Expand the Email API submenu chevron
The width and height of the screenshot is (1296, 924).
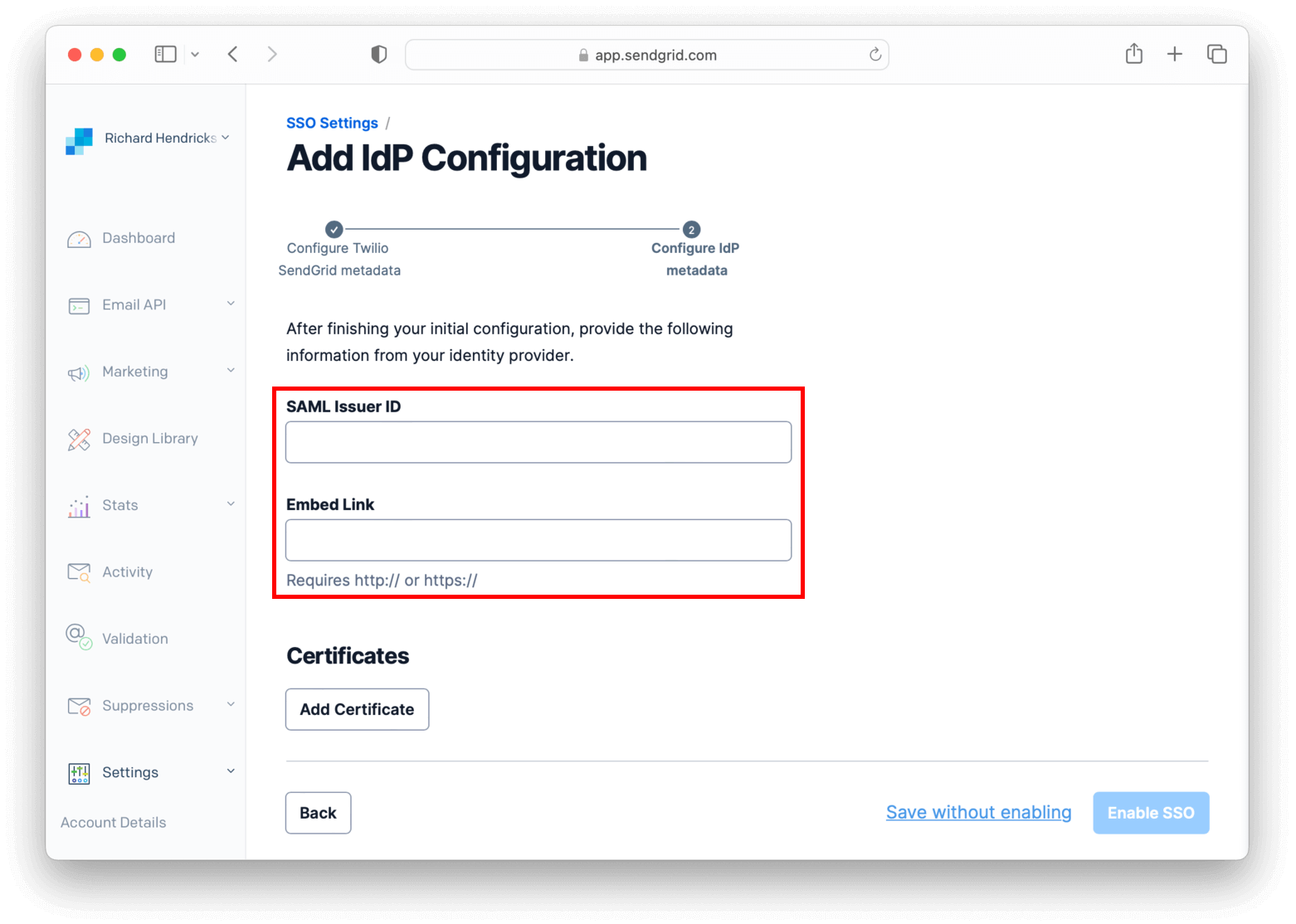pyautogui.click(x=231, y=304)
